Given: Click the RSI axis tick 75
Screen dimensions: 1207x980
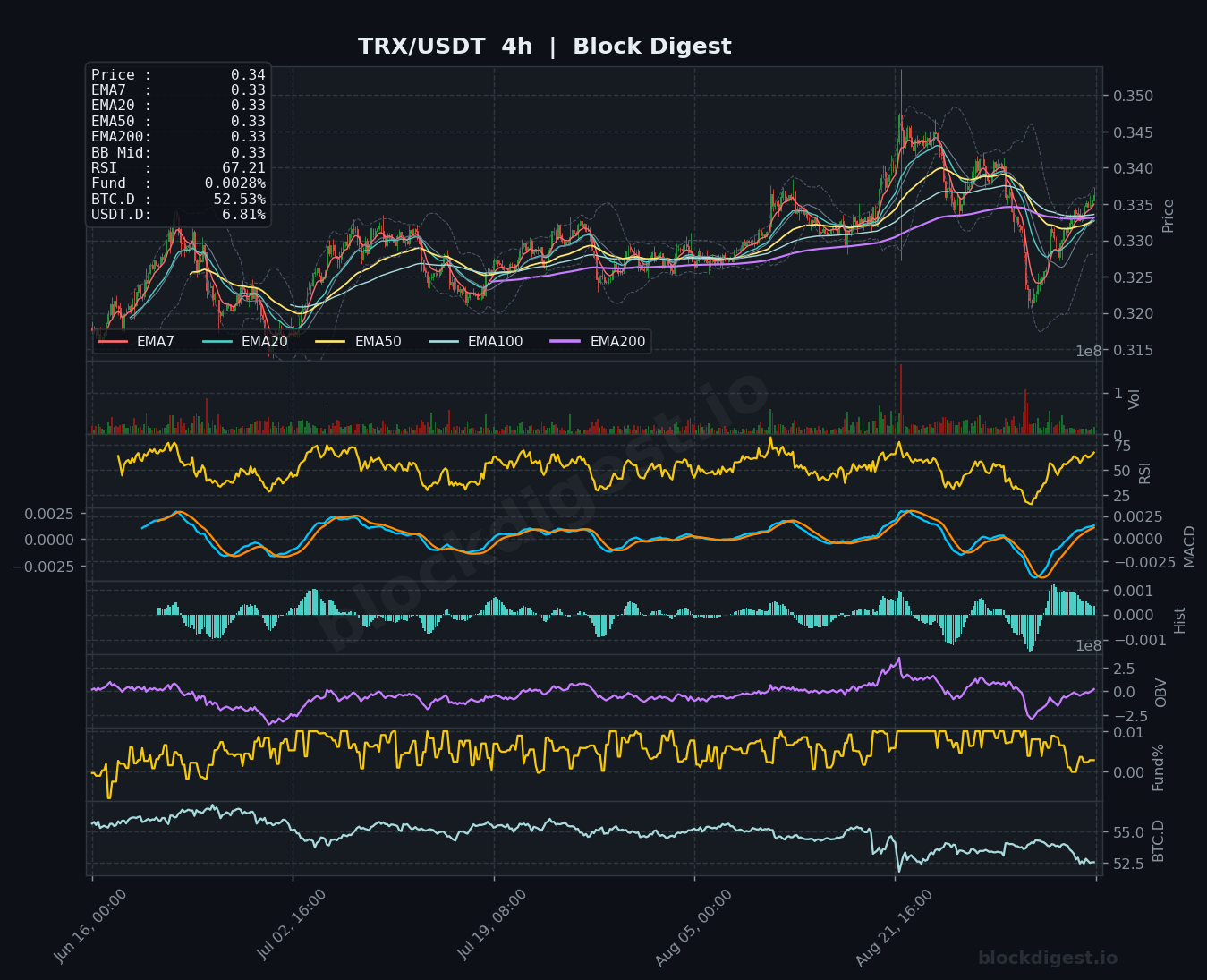Looking at the screenshot, I should pos(1122,447).
